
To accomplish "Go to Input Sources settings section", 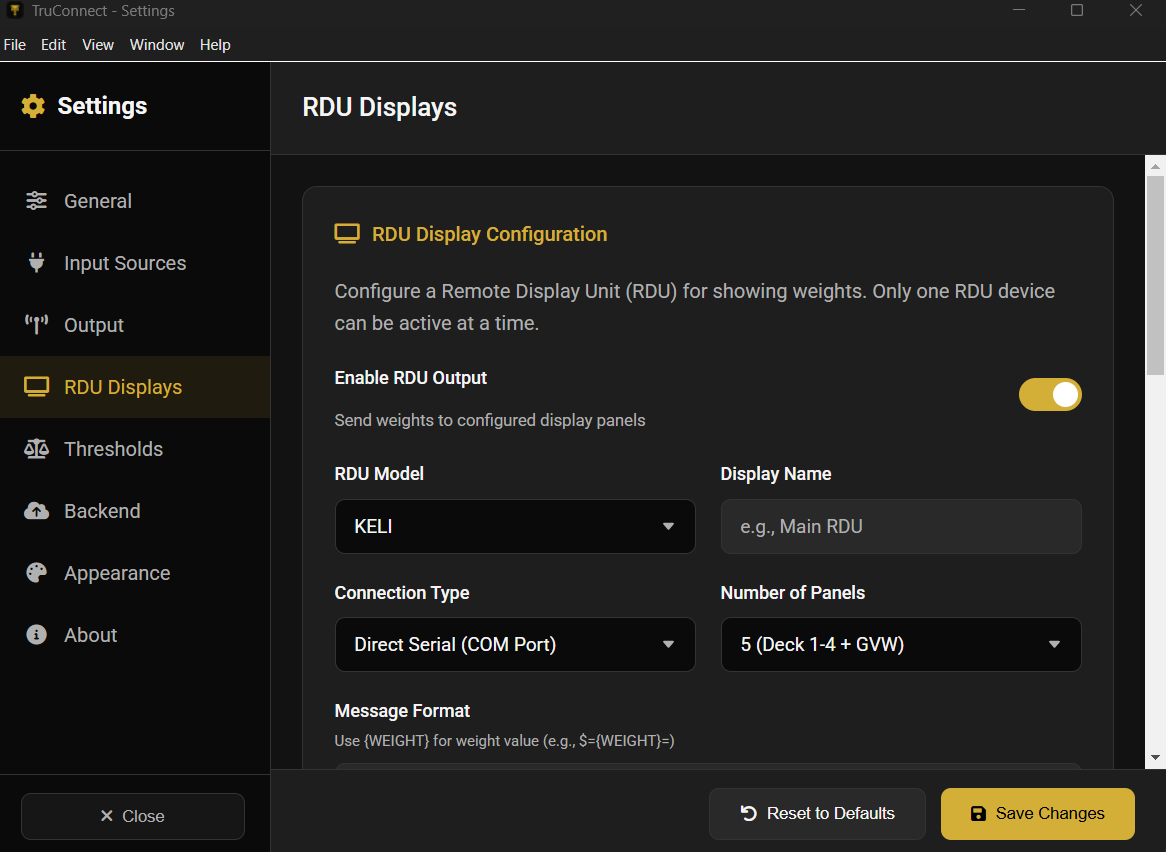I will click(135, 262).
